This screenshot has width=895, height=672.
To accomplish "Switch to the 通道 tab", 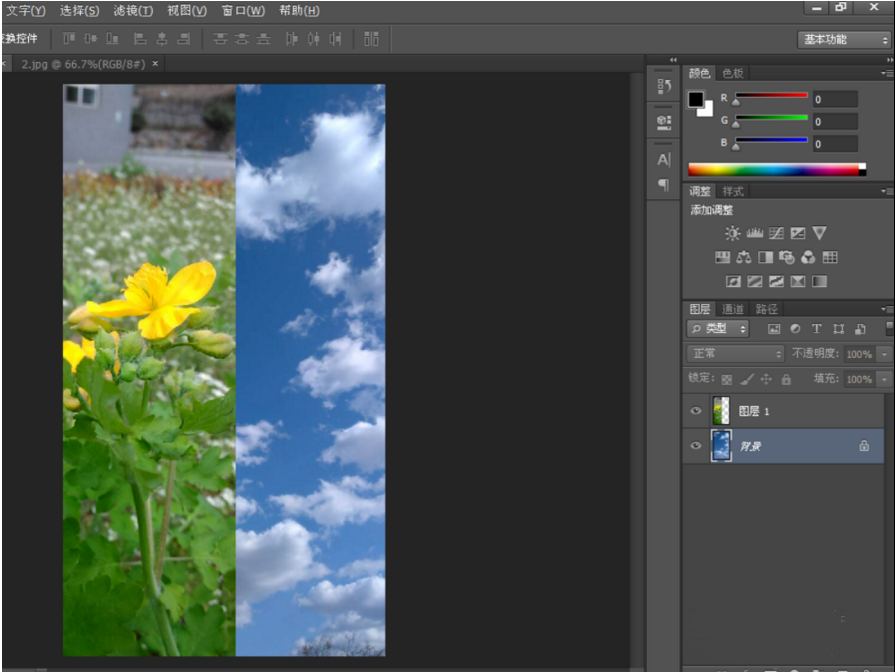I will tap(733, 309).
